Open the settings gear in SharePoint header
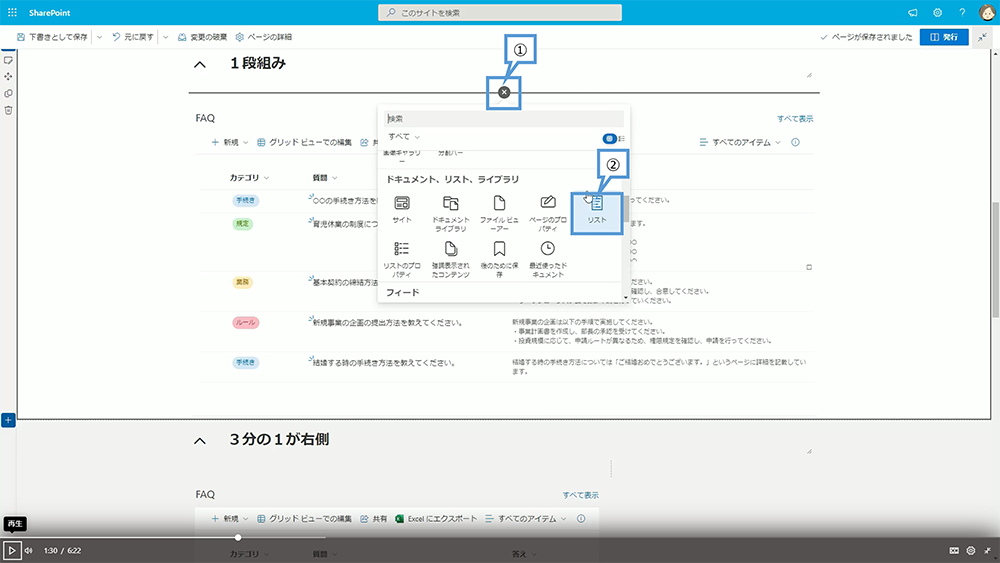The width and height of the screenshot is (1000, 563). (938, 12)
